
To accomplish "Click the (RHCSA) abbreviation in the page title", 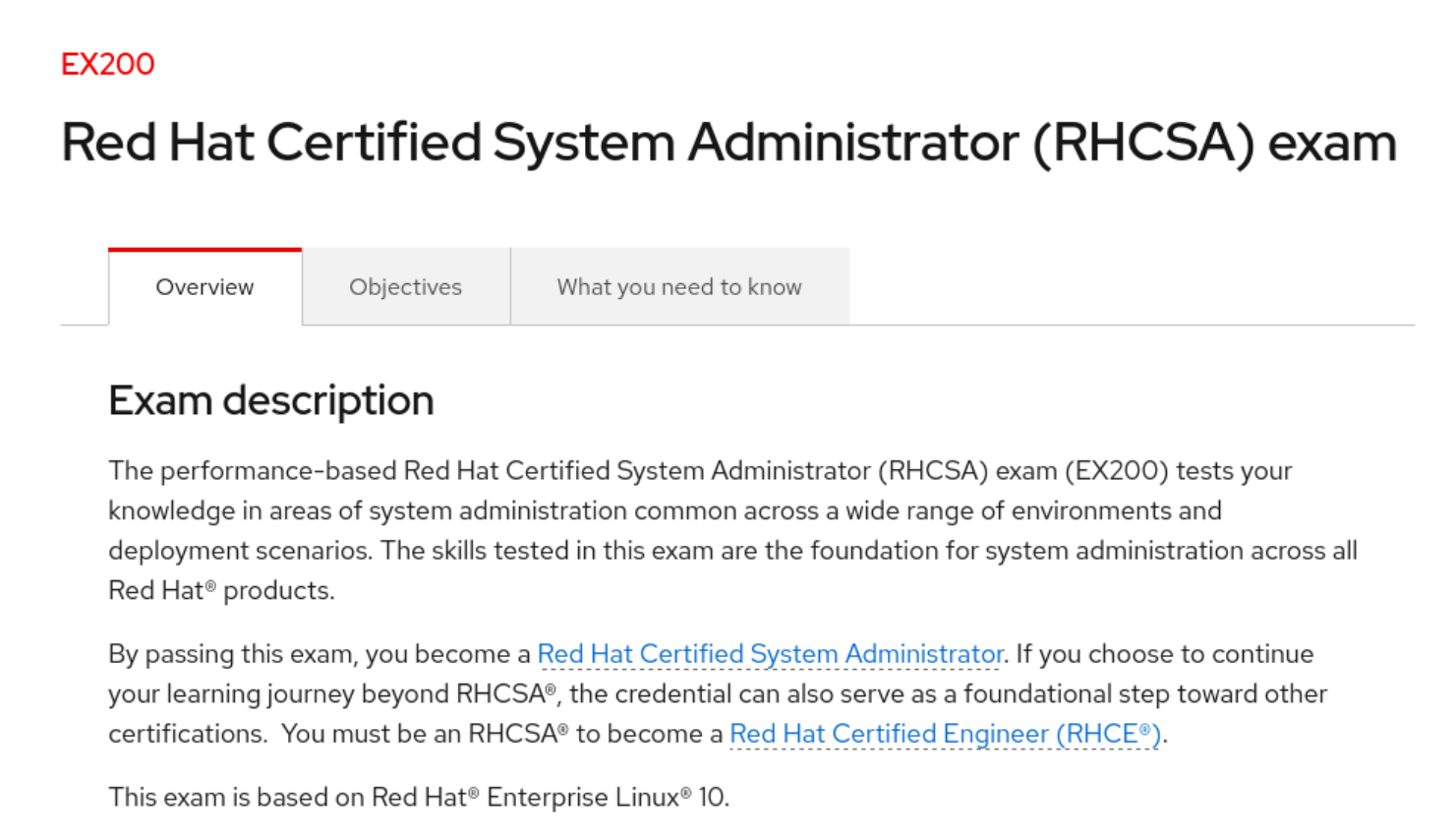I will click(x=1143, y=145).
